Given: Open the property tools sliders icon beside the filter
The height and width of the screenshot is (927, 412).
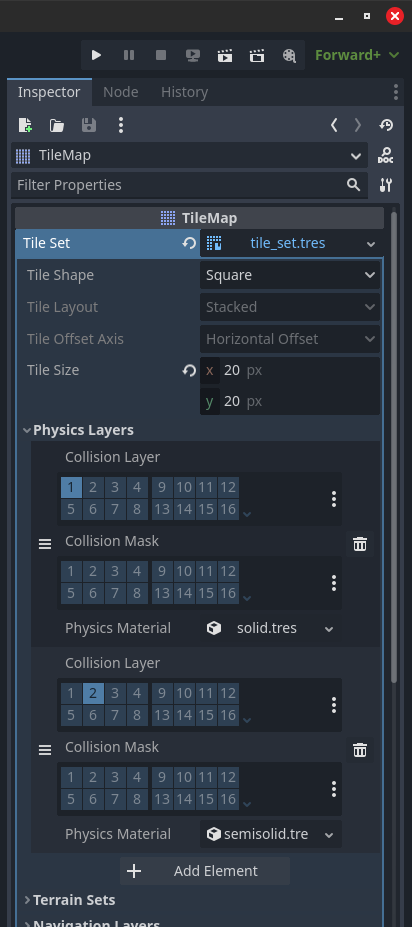Looking at the screenshot, I should [x=386, y=185].
